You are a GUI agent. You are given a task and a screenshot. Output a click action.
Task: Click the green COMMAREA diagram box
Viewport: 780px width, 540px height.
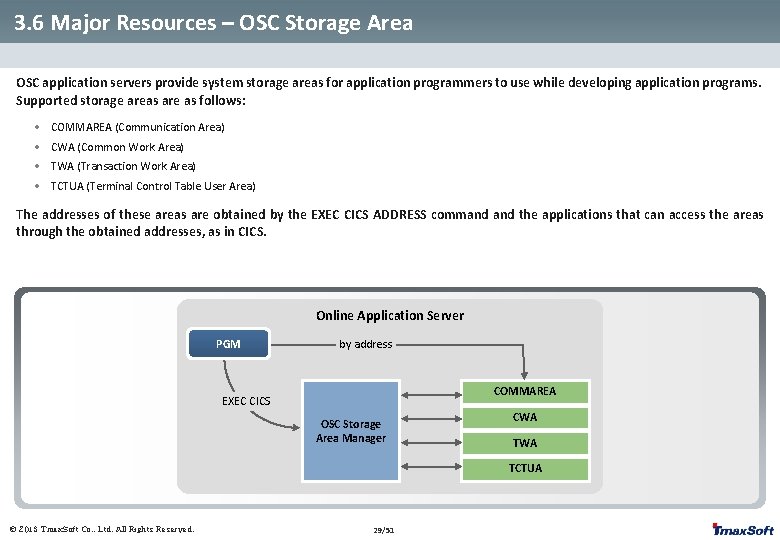coord(525,391)
